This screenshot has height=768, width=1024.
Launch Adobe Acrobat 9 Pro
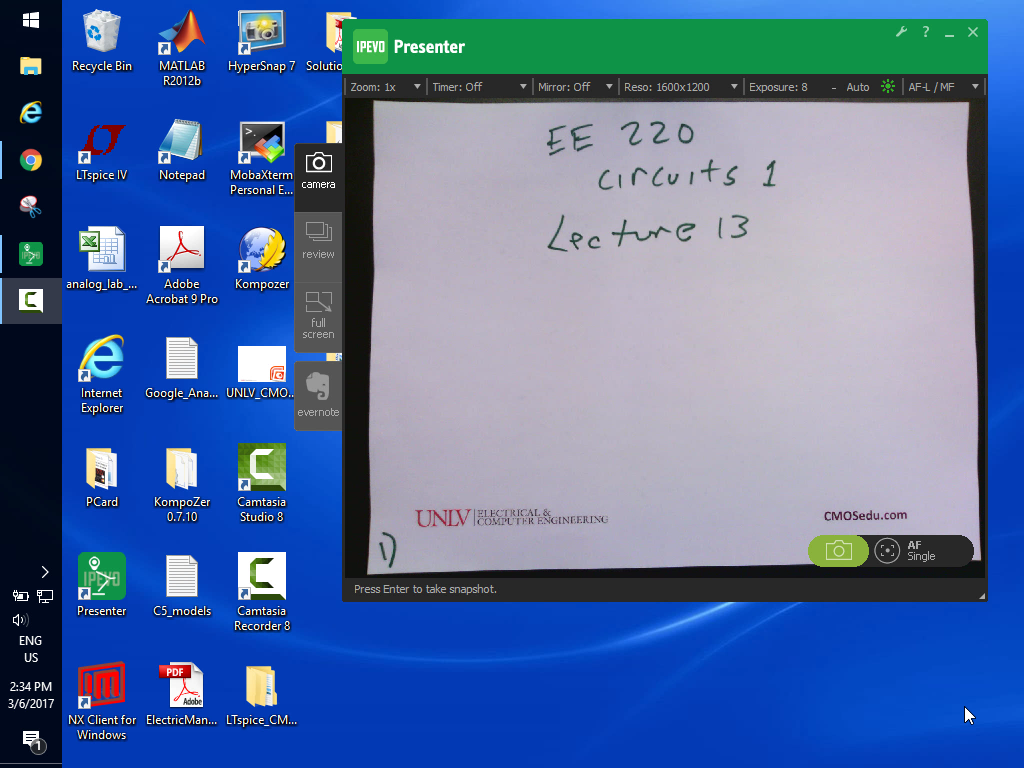[182, 266]
